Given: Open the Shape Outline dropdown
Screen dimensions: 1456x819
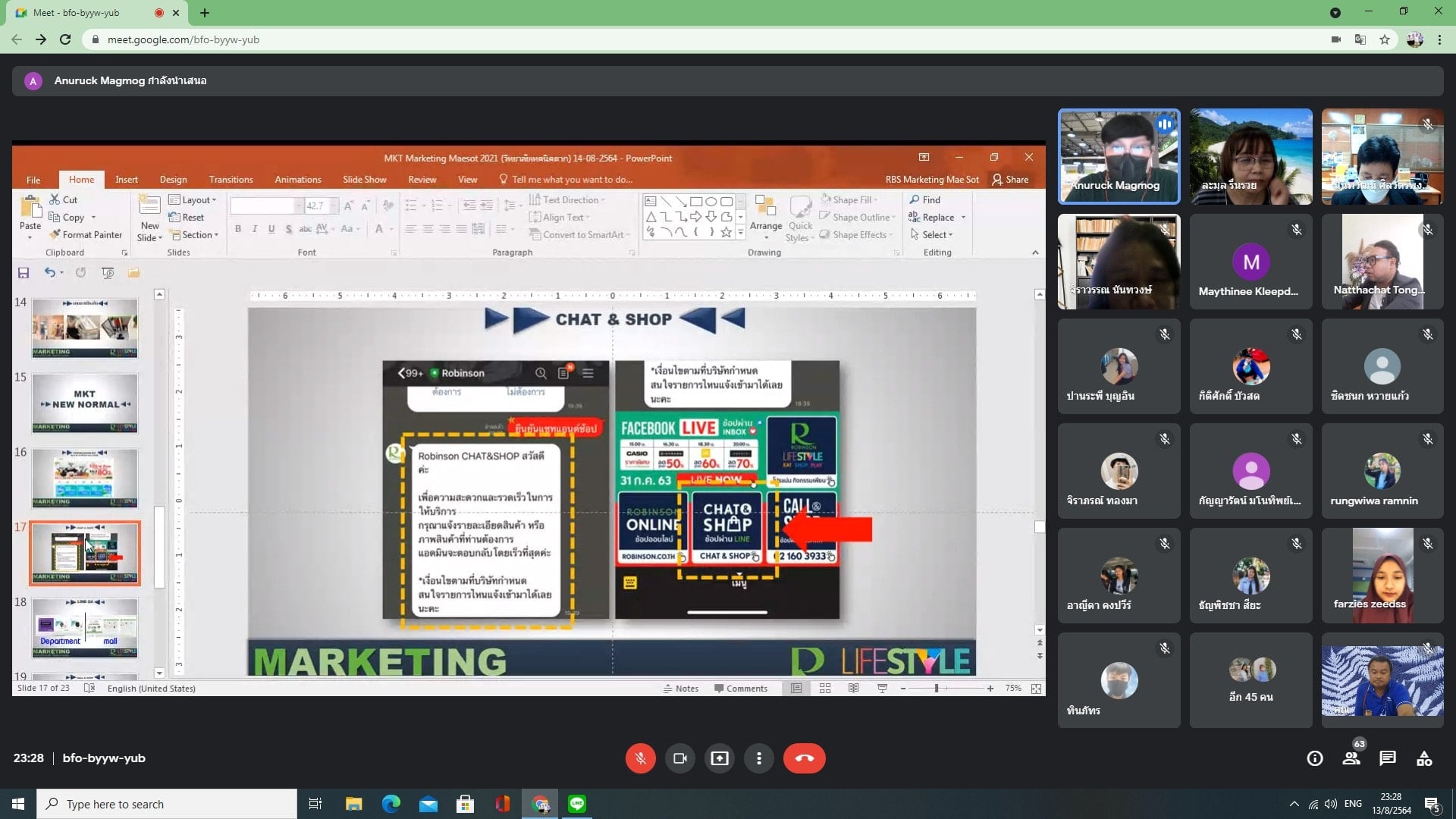Looking at the screenshot, I should coord(858,217).
